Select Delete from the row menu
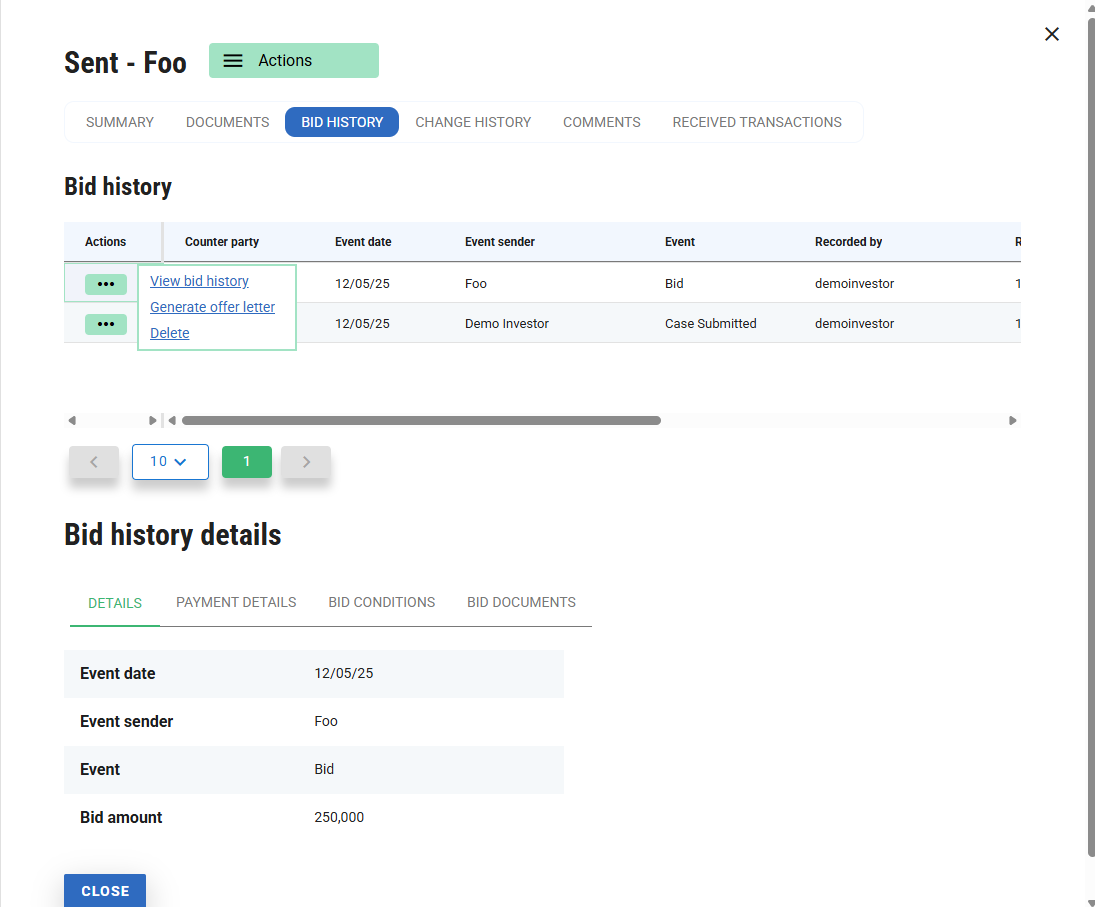The width and height of the screenshot is (1095, 907). (170, 333)
